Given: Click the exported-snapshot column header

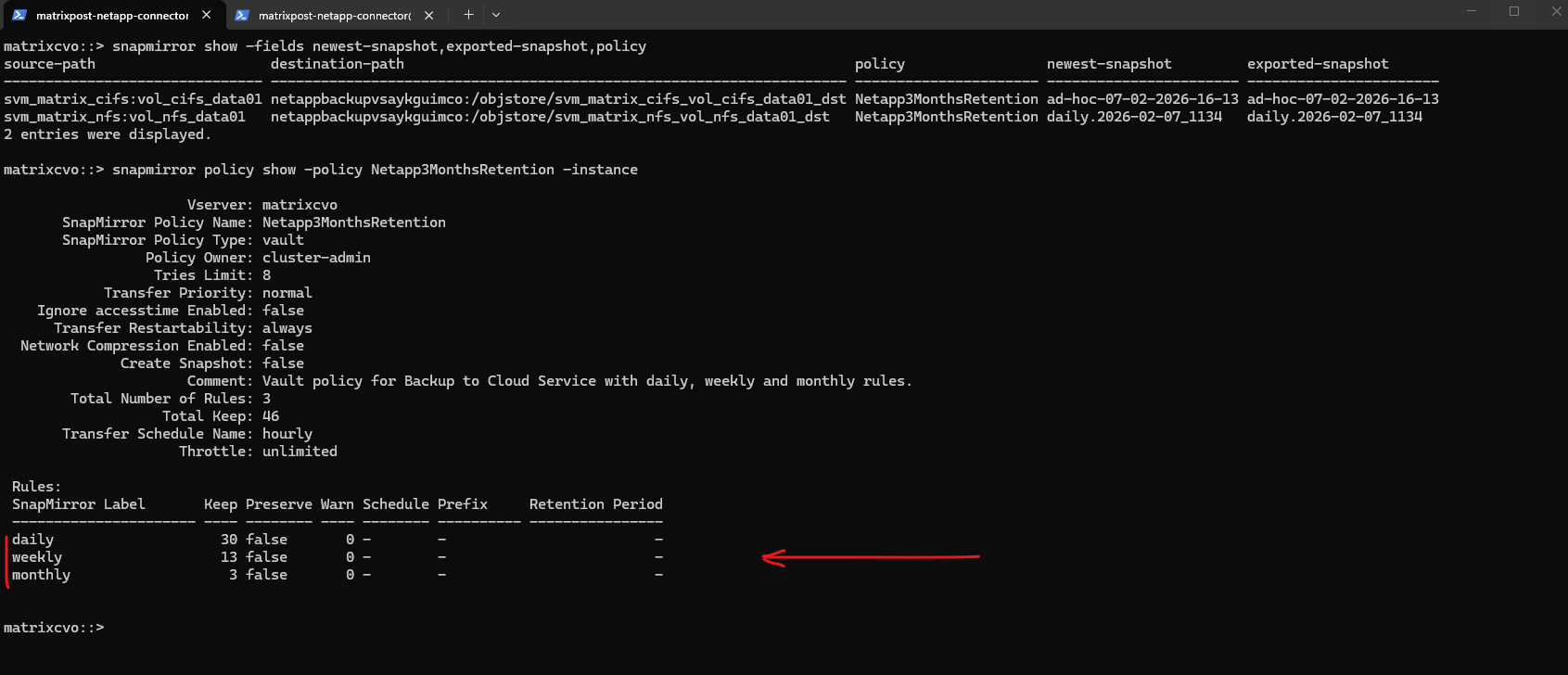Looking at the screenshot, I should (x=1317, y=64).
